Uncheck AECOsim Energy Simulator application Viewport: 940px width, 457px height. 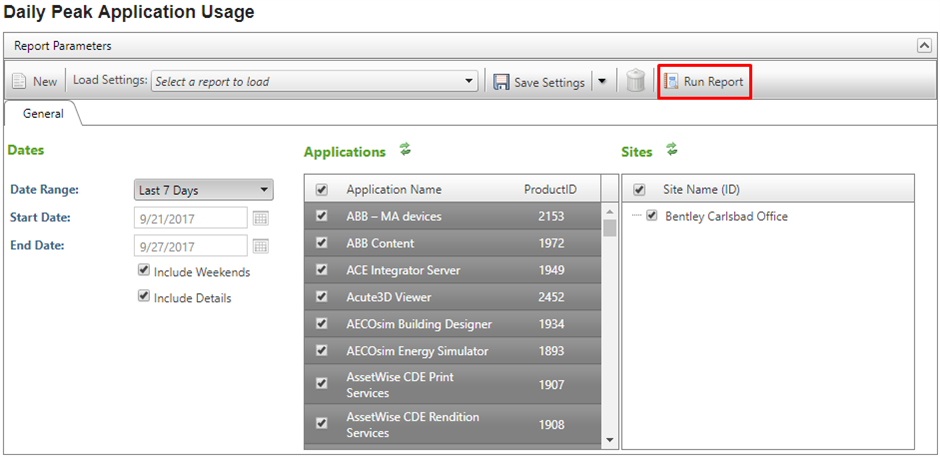(321, 350)
